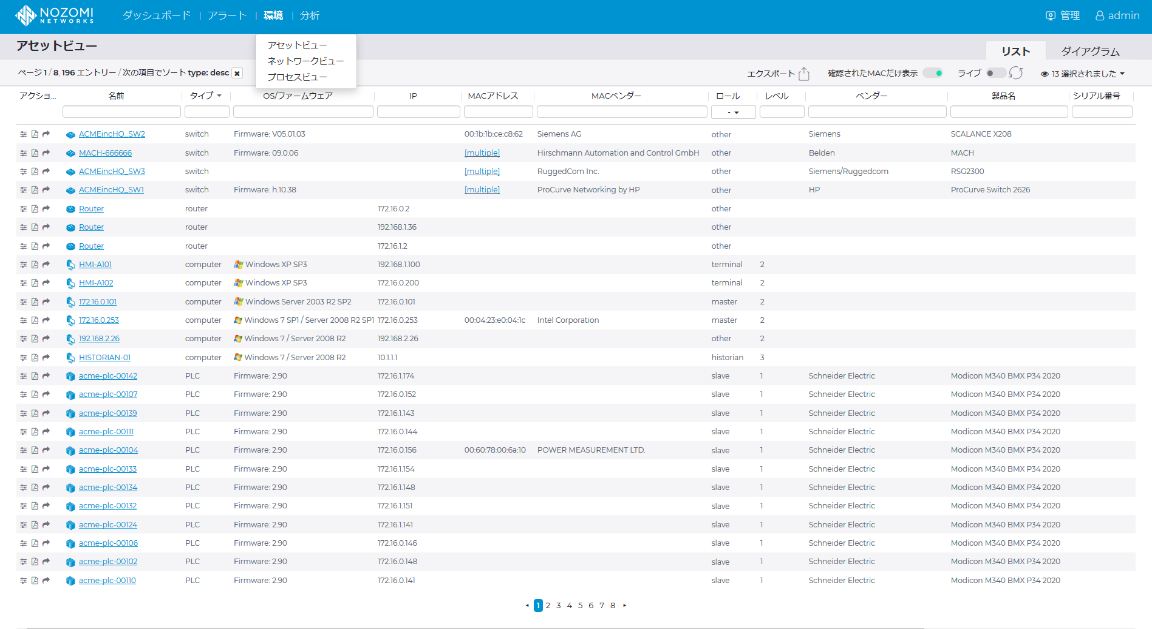Click the OS/ファームウェア filter input field
Viewport: 1152px width, 629px height.
[303, 112]
